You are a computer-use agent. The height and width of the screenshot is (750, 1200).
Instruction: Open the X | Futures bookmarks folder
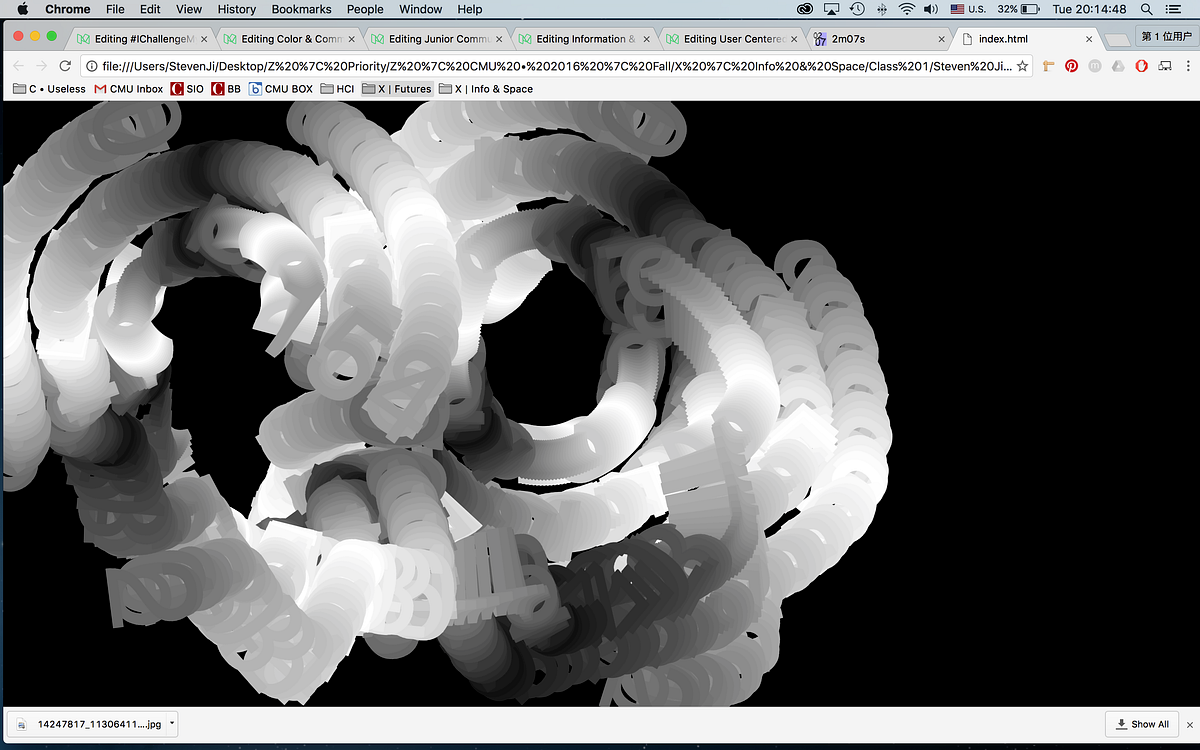(397, 89)
